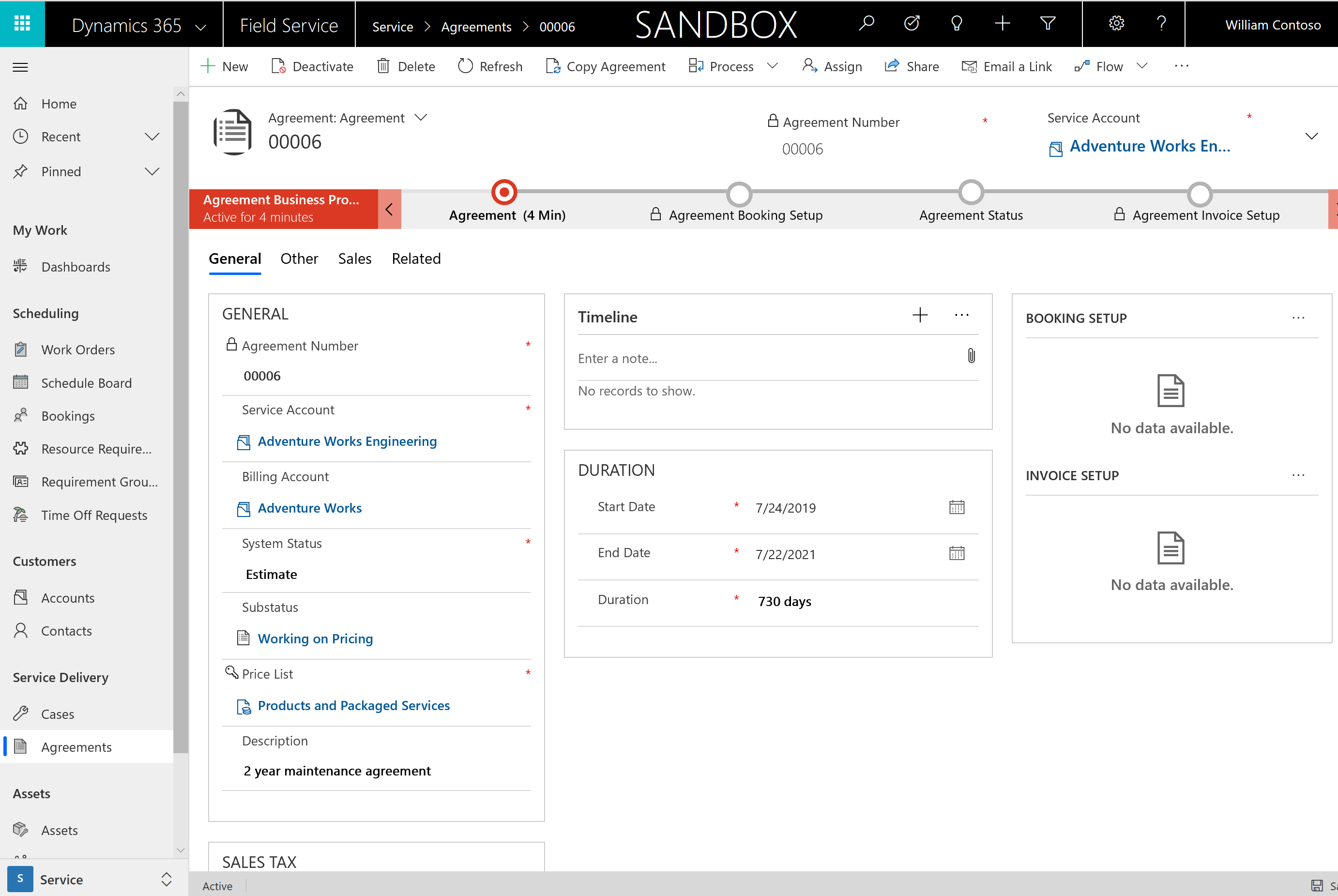Expand the Agreement Business Process stage

390,207
